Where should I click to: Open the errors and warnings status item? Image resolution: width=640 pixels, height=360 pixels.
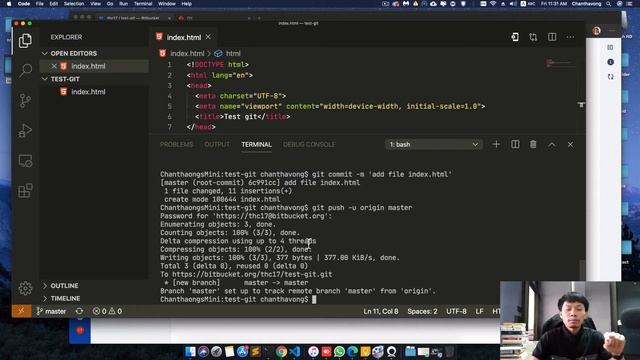107,311
